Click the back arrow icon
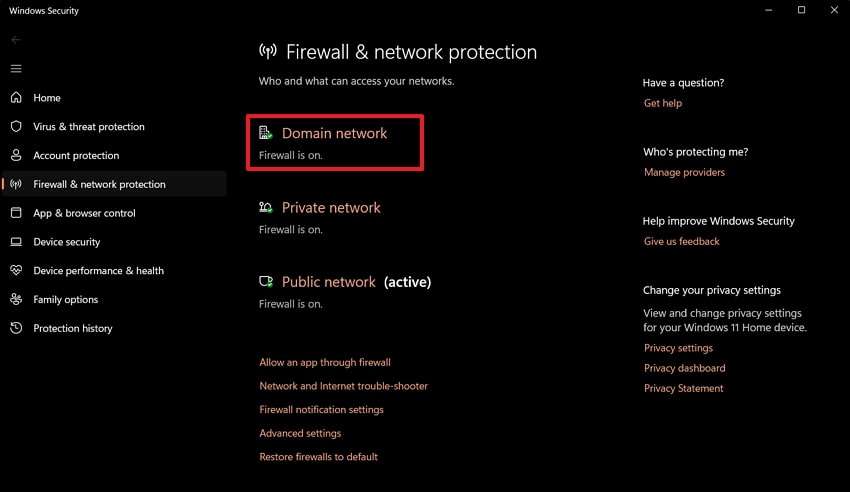This screenshot has height=492, width=850. [15, 40]
